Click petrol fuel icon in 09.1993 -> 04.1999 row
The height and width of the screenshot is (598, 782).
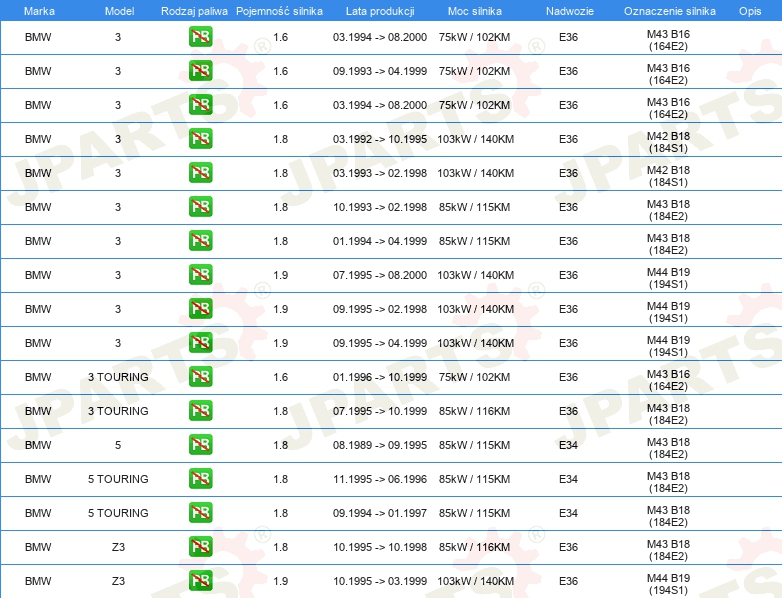(x=200, y=70)
